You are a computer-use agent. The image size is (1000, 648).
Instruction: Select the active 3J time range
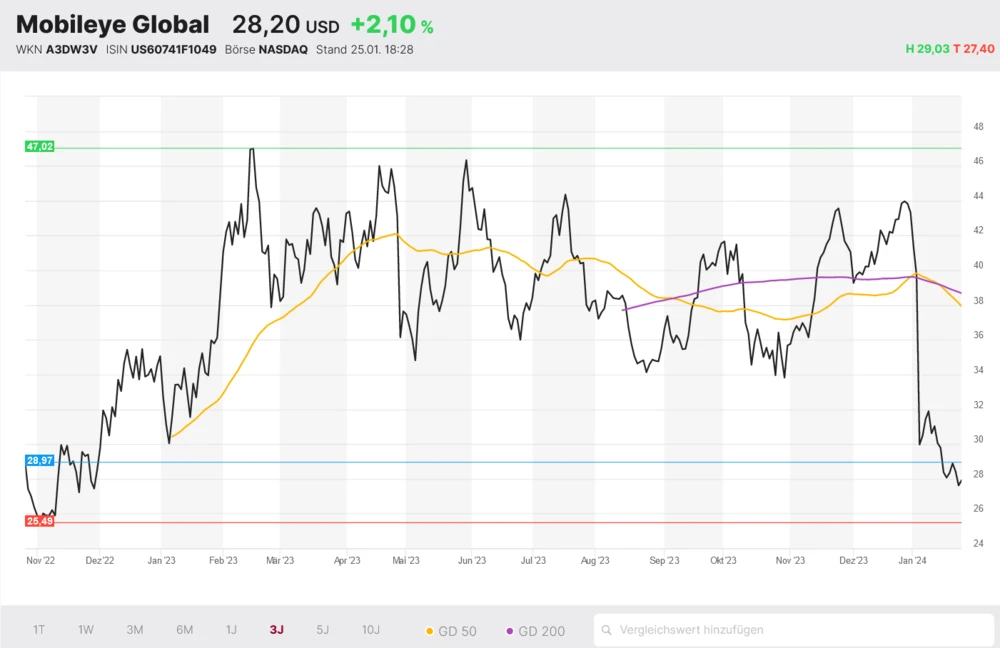[x=276, y=630]
